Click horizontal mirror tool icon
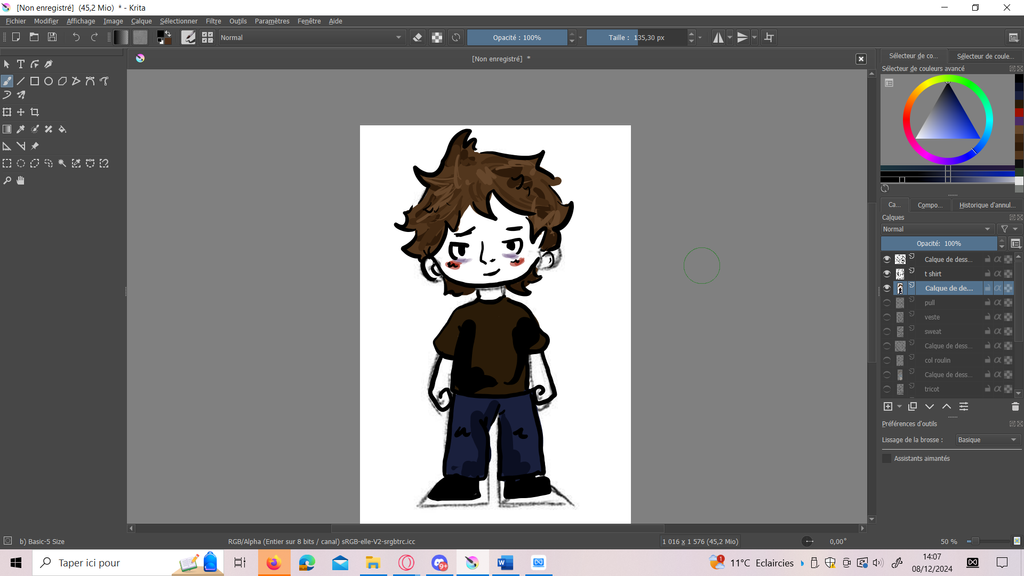Viewport: 1024px width, 576px height. (718, 37)
